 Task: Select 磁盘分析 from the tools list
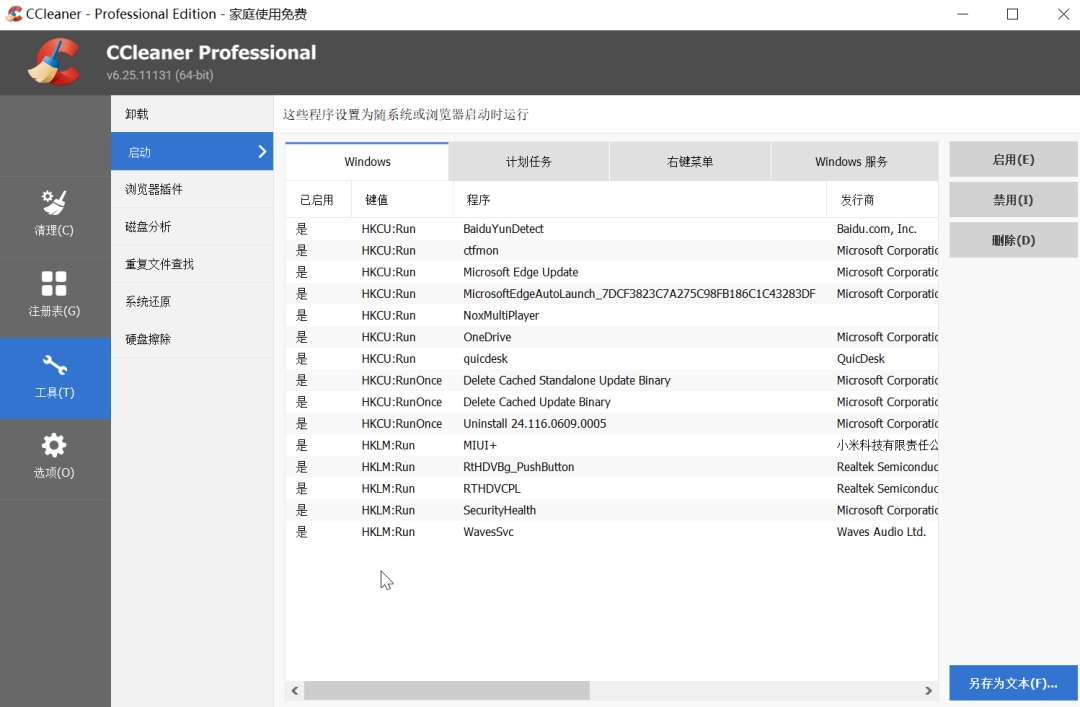click(x=148, y=227)
